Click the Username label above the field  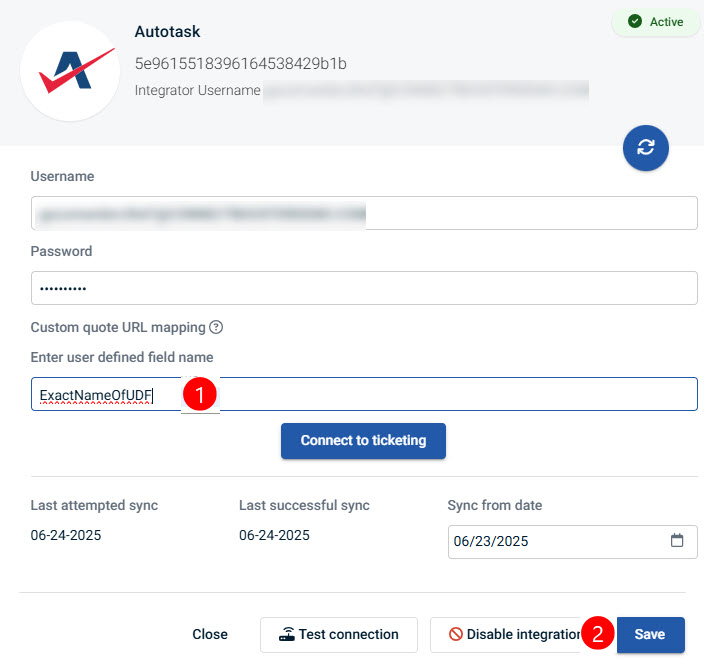[62, 176]
